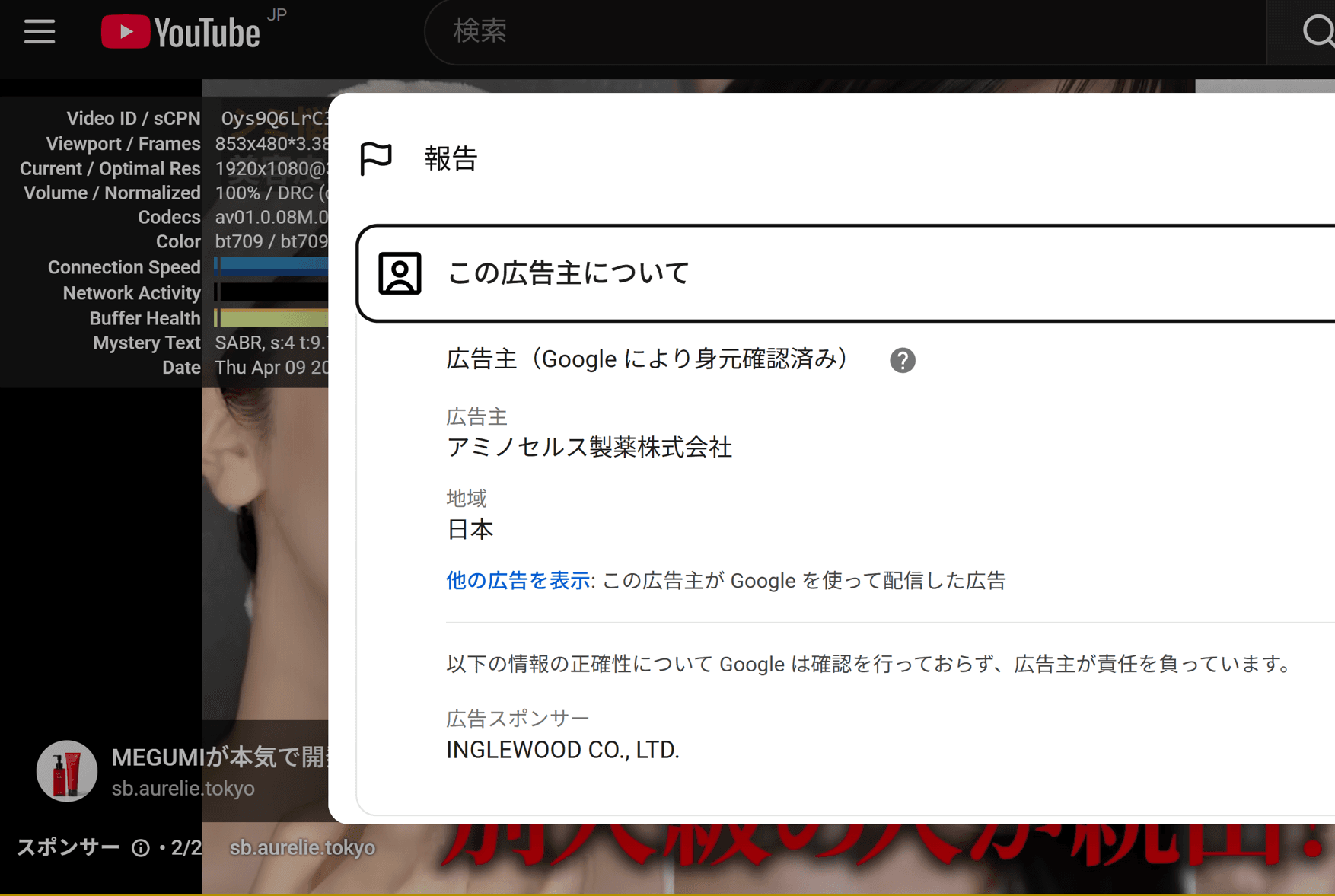1335x896 pixels.
Task: Click advertiser name アミノセルス製薬株式会社
Action: (x=589, y=448)
